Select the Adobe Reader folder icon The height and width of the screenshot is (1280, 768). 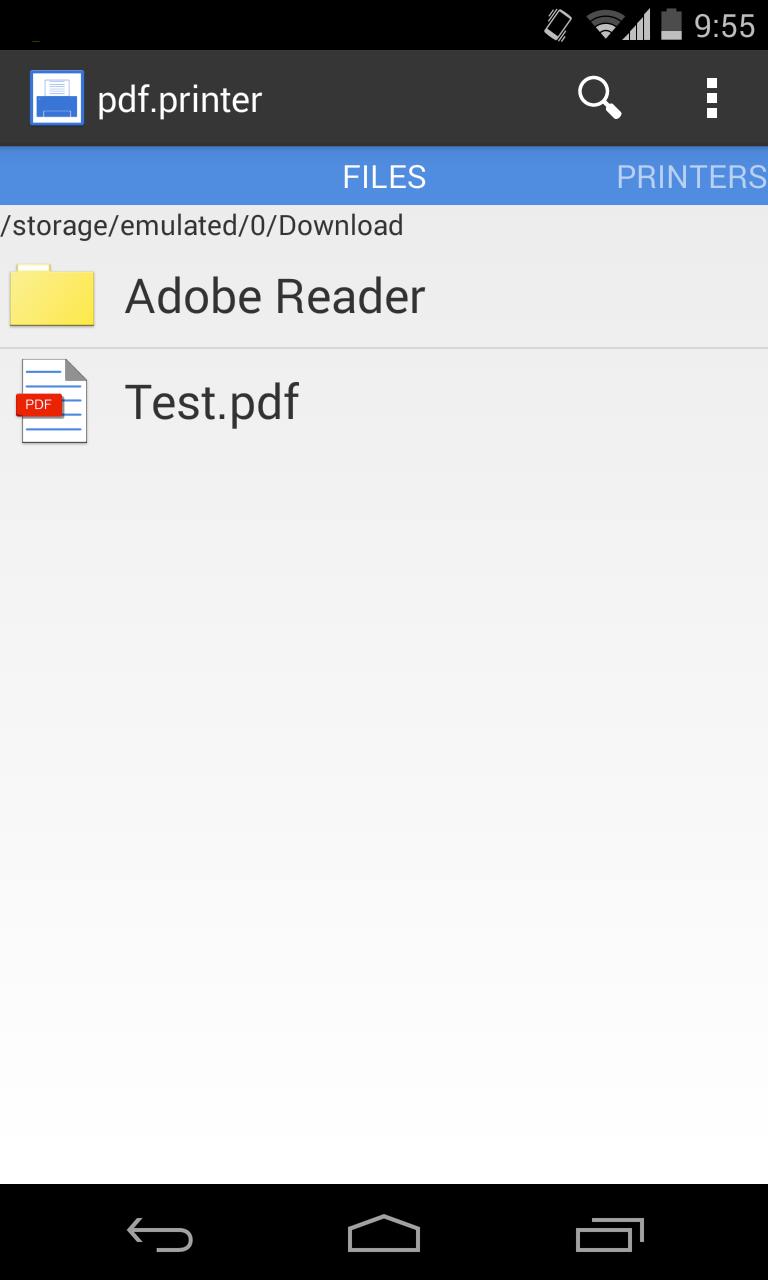[x=52, y=295]
